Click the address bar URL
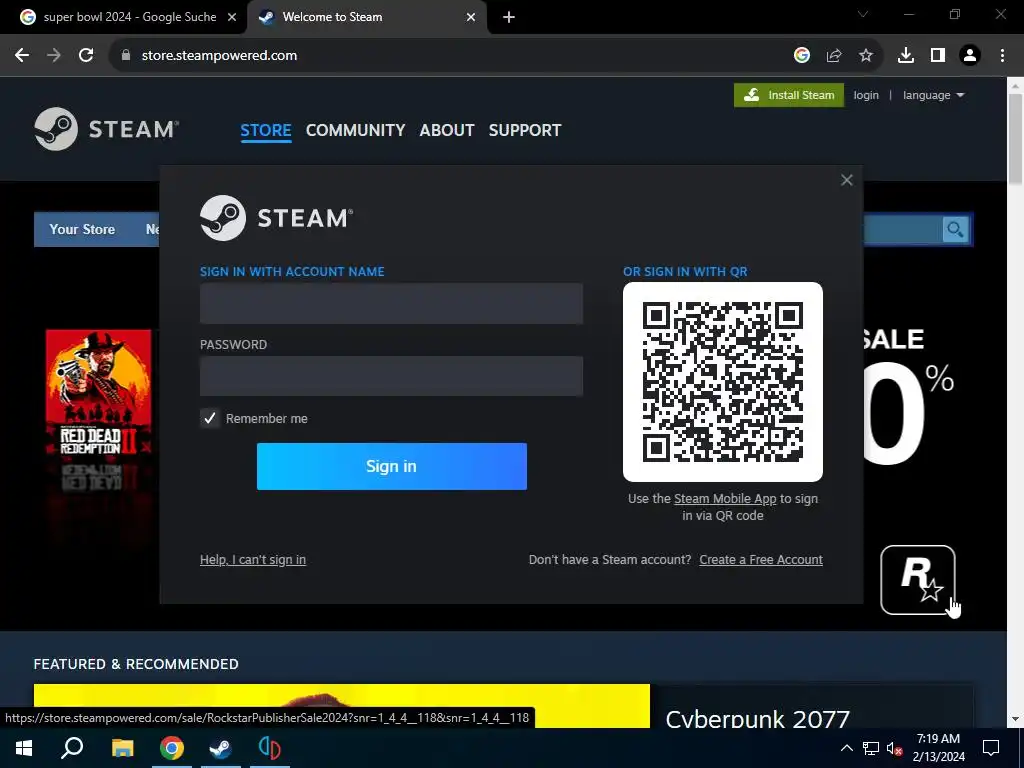The height and width of the screenshot is (768, 1024). (219, 56)
